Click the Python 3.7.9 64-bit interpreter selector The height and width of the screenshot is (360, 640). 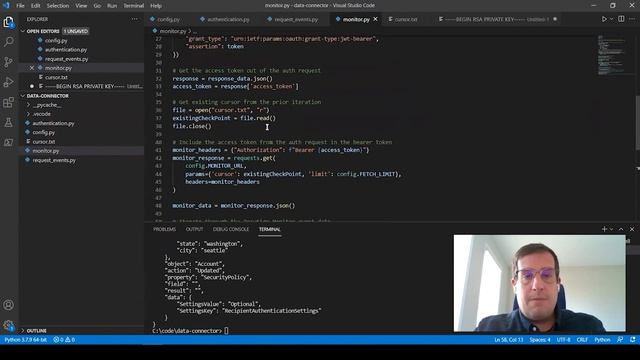[25, 340]
